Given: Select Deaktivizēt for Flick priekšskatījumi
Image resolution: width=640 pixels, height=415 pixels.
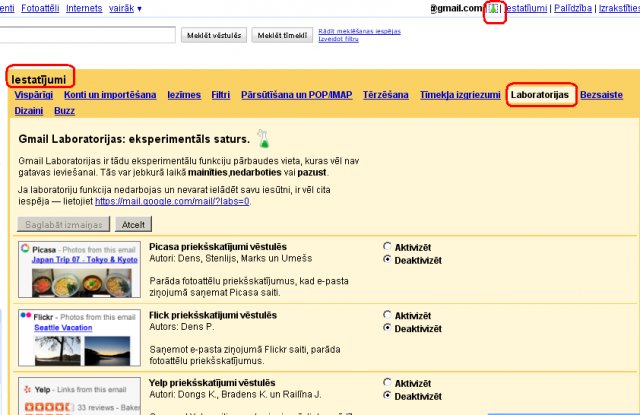Looking at the screenshot, I should pos(387,327).
